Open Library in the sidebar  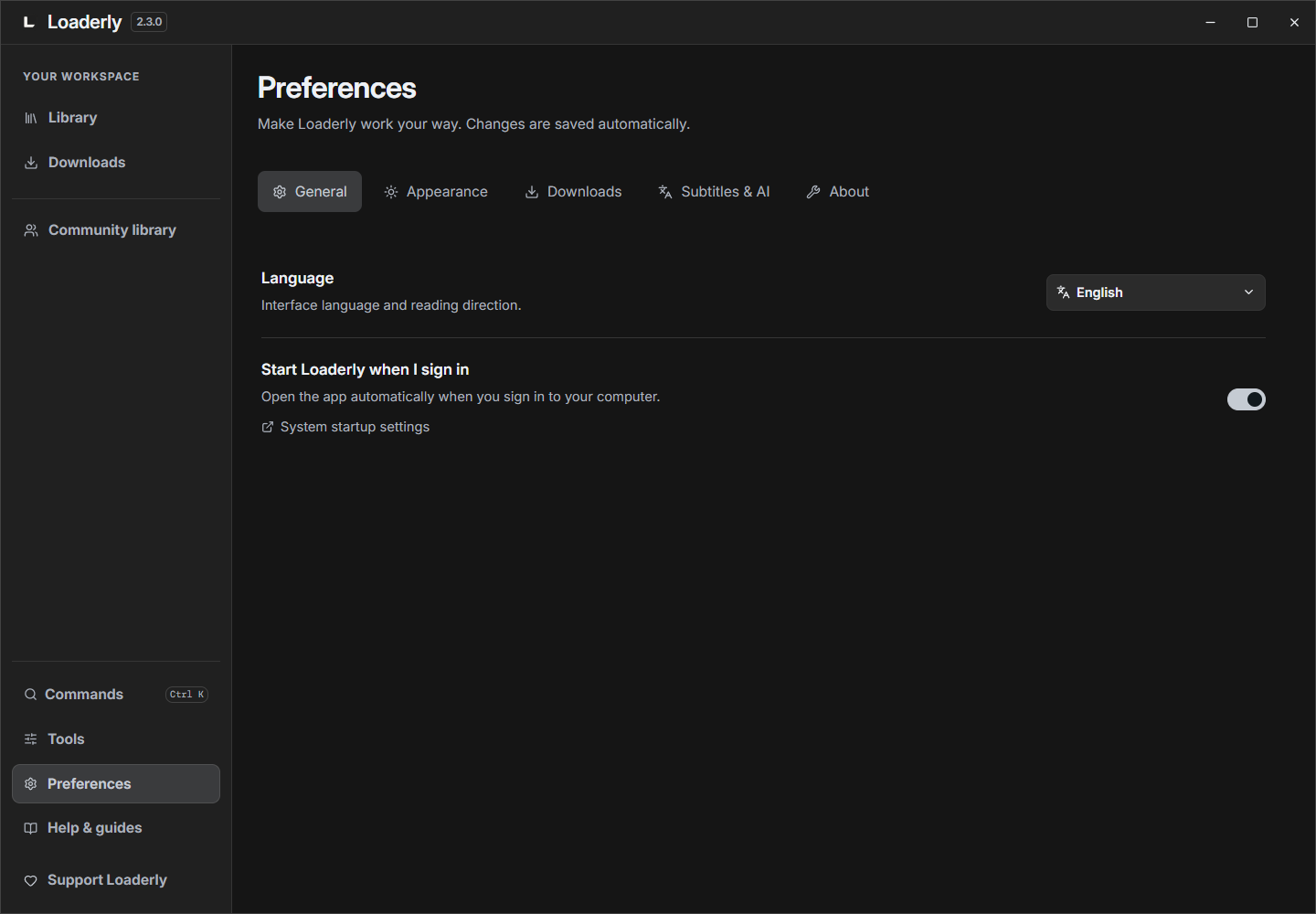[x=116, y=118]
